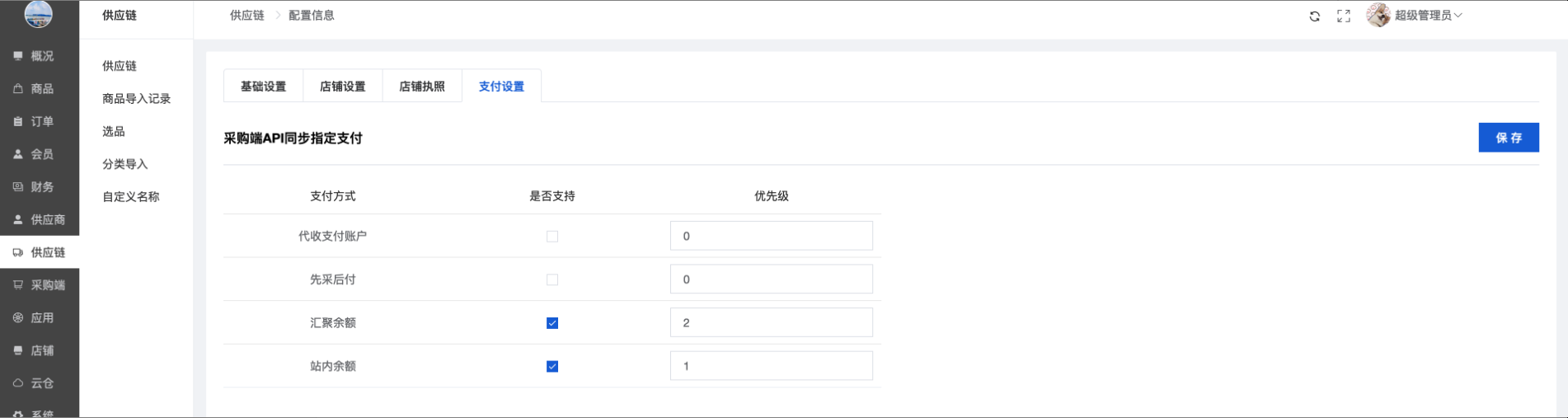Expand the 超级管理员 user dropdown
1568x418 pixels.
[x=1427, y=16]
